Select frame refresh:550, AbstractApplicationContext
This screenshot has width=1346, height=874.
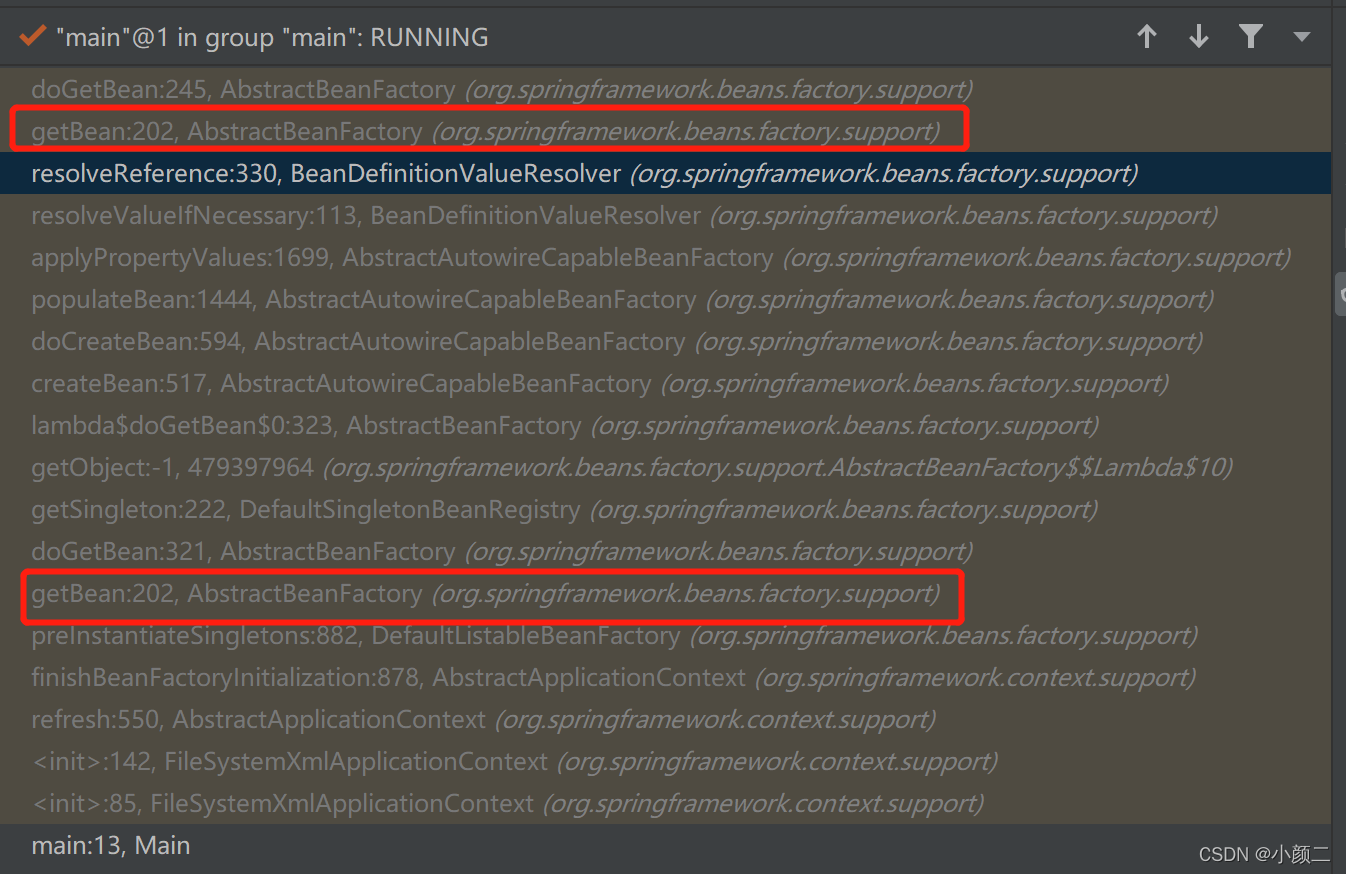click(x=665, y=719)
